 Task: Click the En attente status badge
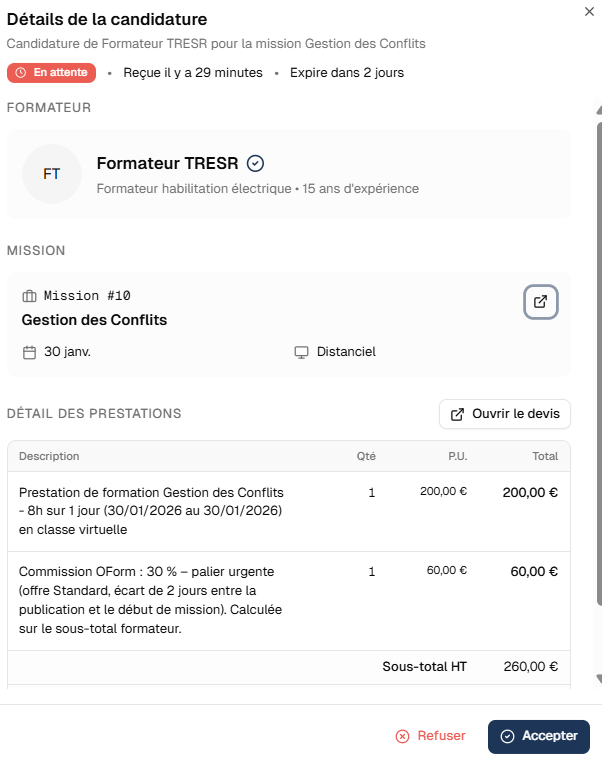51,73
